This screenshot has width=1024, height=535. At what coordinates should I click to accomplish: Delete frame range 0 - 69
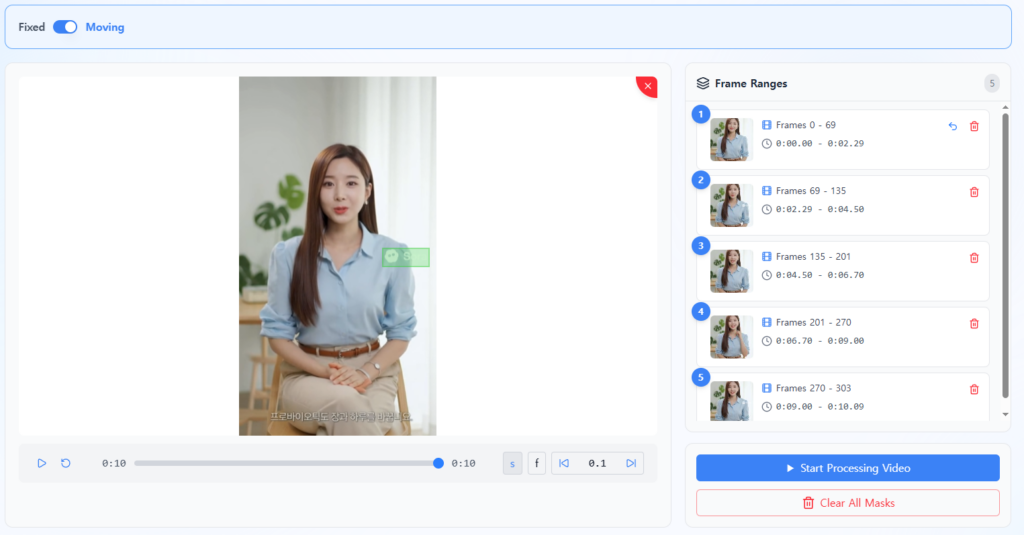pos(974,126)
